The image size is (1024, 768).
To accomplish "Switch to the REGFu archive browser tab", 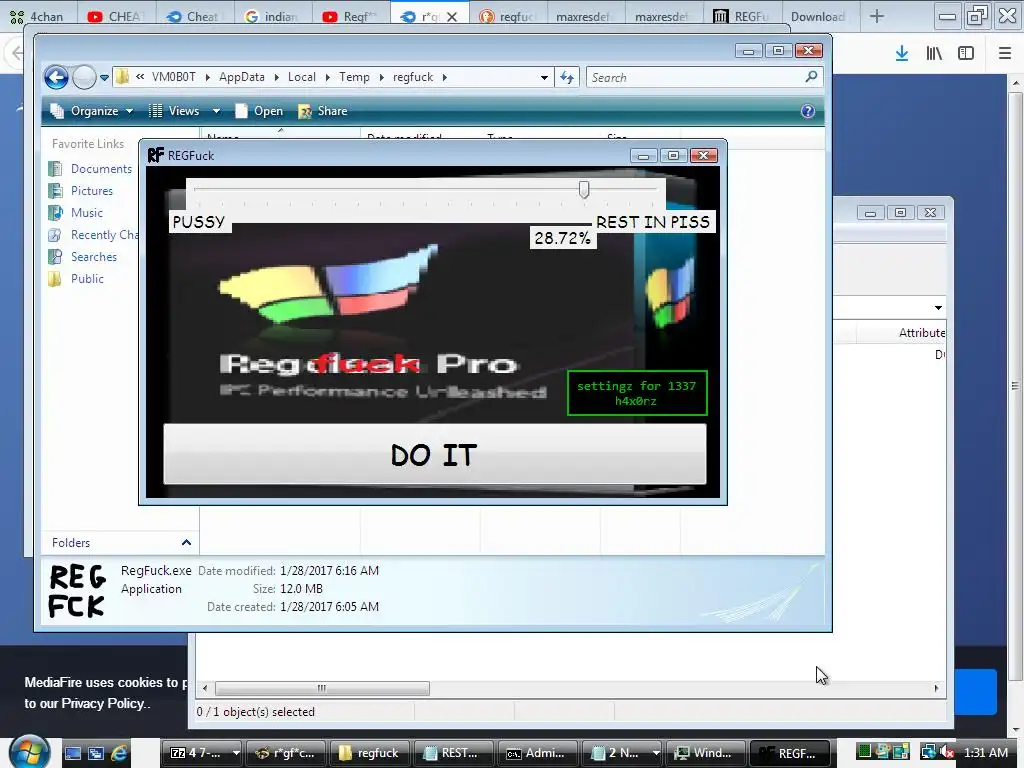I will click(x=743, y=16).
